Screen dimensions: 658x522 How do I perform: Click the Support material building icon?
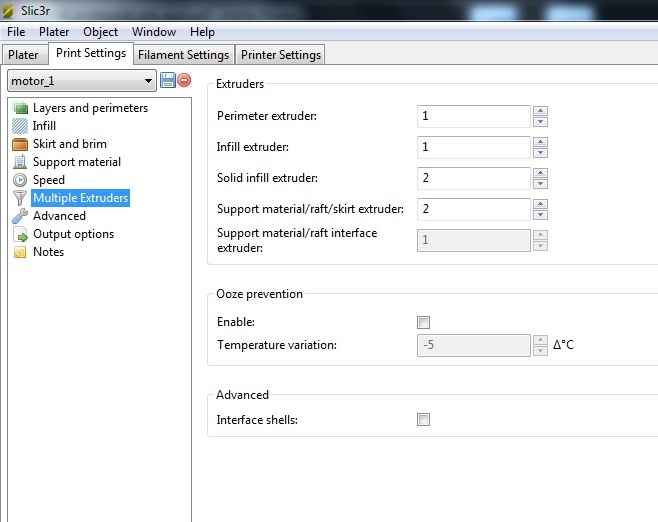click(20, 162)
